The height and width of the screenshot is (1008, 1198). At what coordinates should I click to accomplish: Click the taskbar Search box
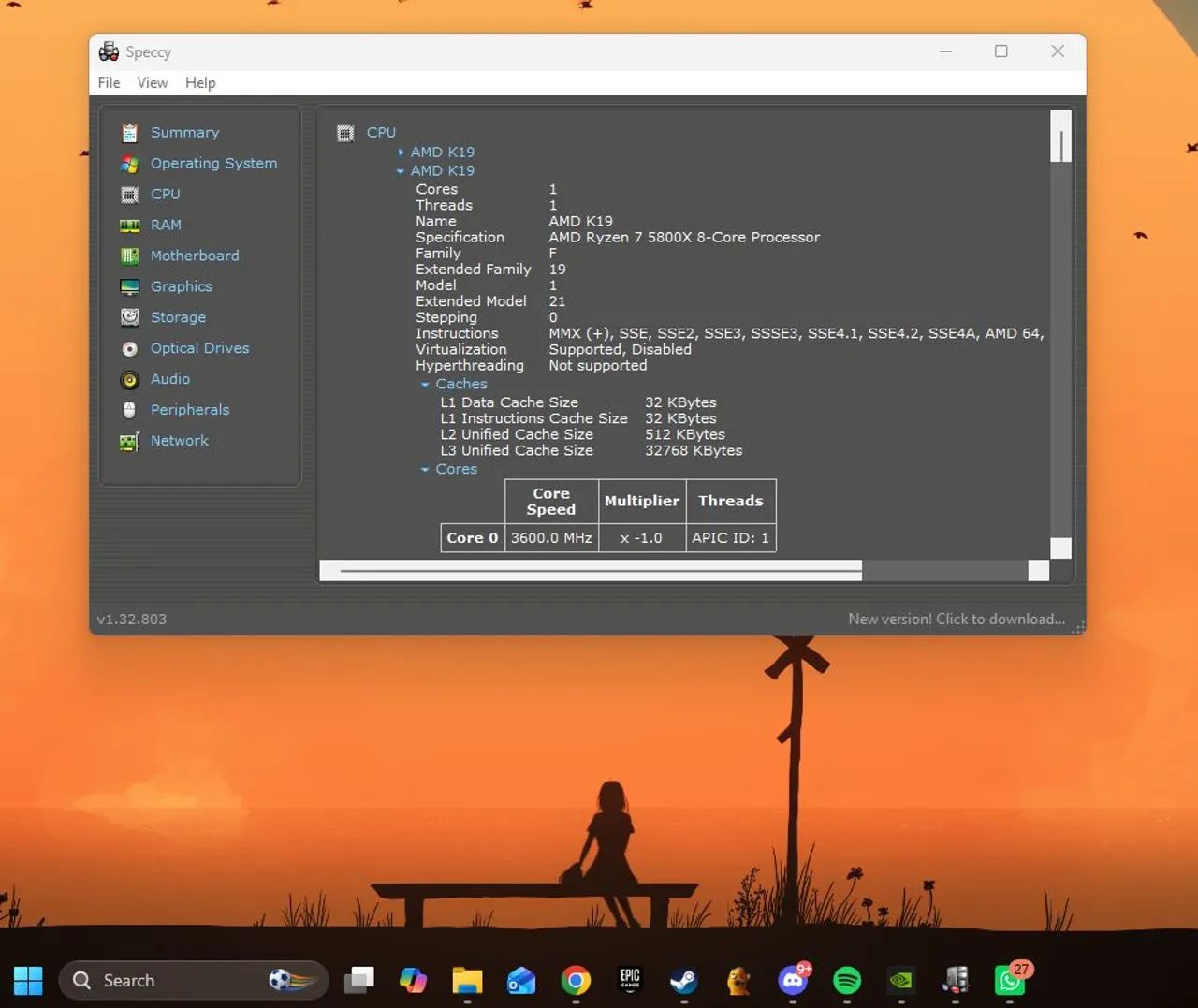(194, 980)
